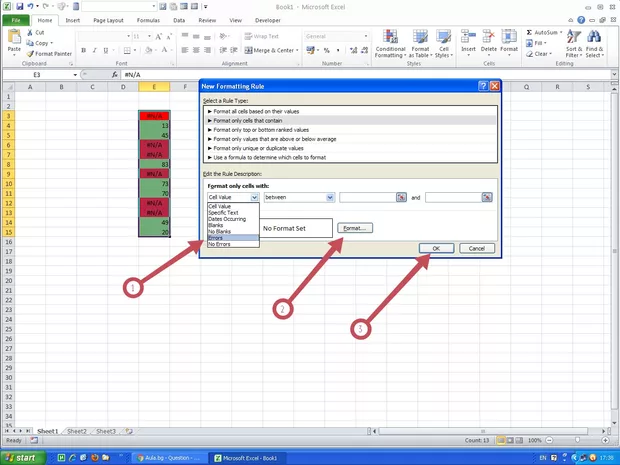Image resolution: width=620 pixels, height=465 pixels.
Task: Click the insert function fx icon
Action: (x=115, y=74)
